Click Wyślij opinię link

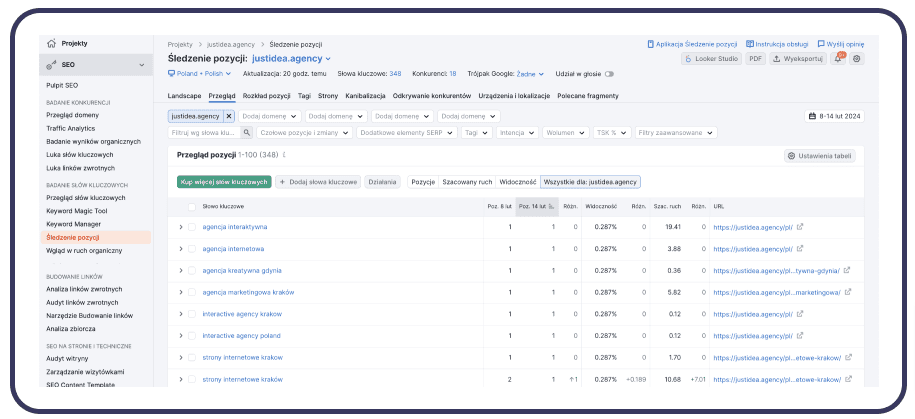841,44
